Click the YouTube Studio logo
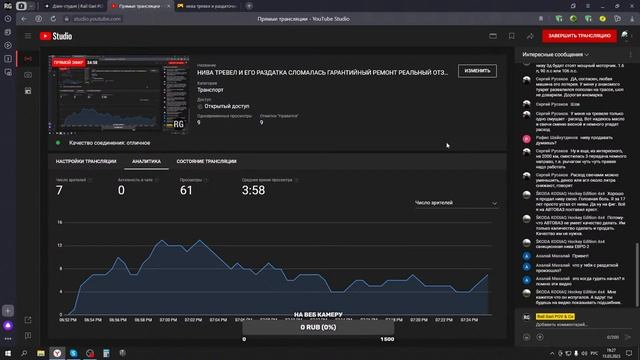 coord(56,36)
